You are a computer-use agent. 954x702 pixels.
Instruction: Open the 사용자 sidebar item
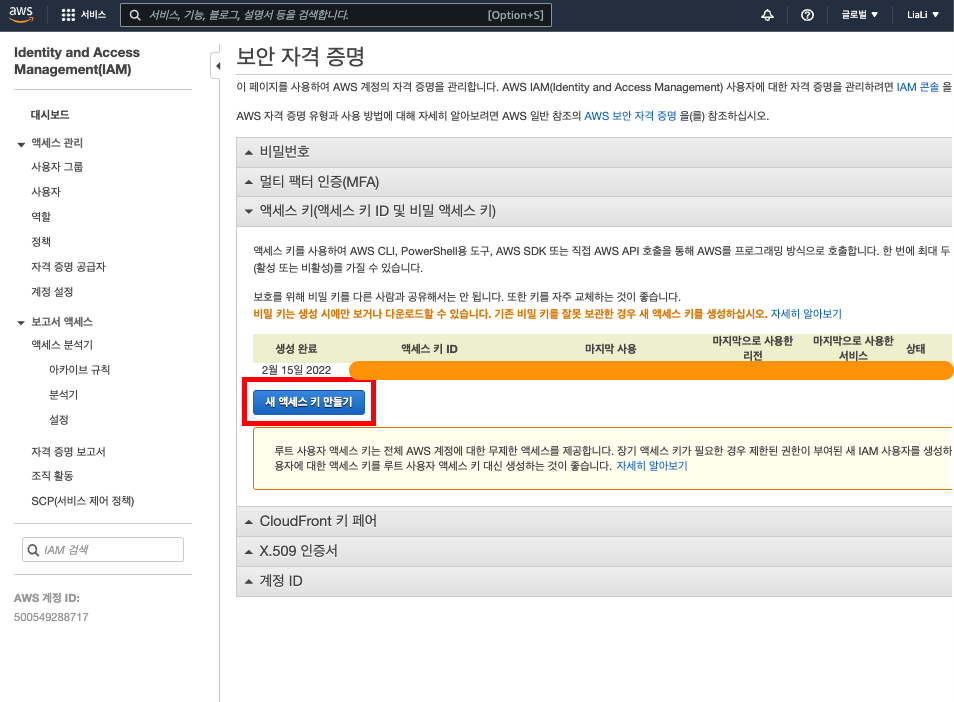pyautogui.click(x=46, y=192)
